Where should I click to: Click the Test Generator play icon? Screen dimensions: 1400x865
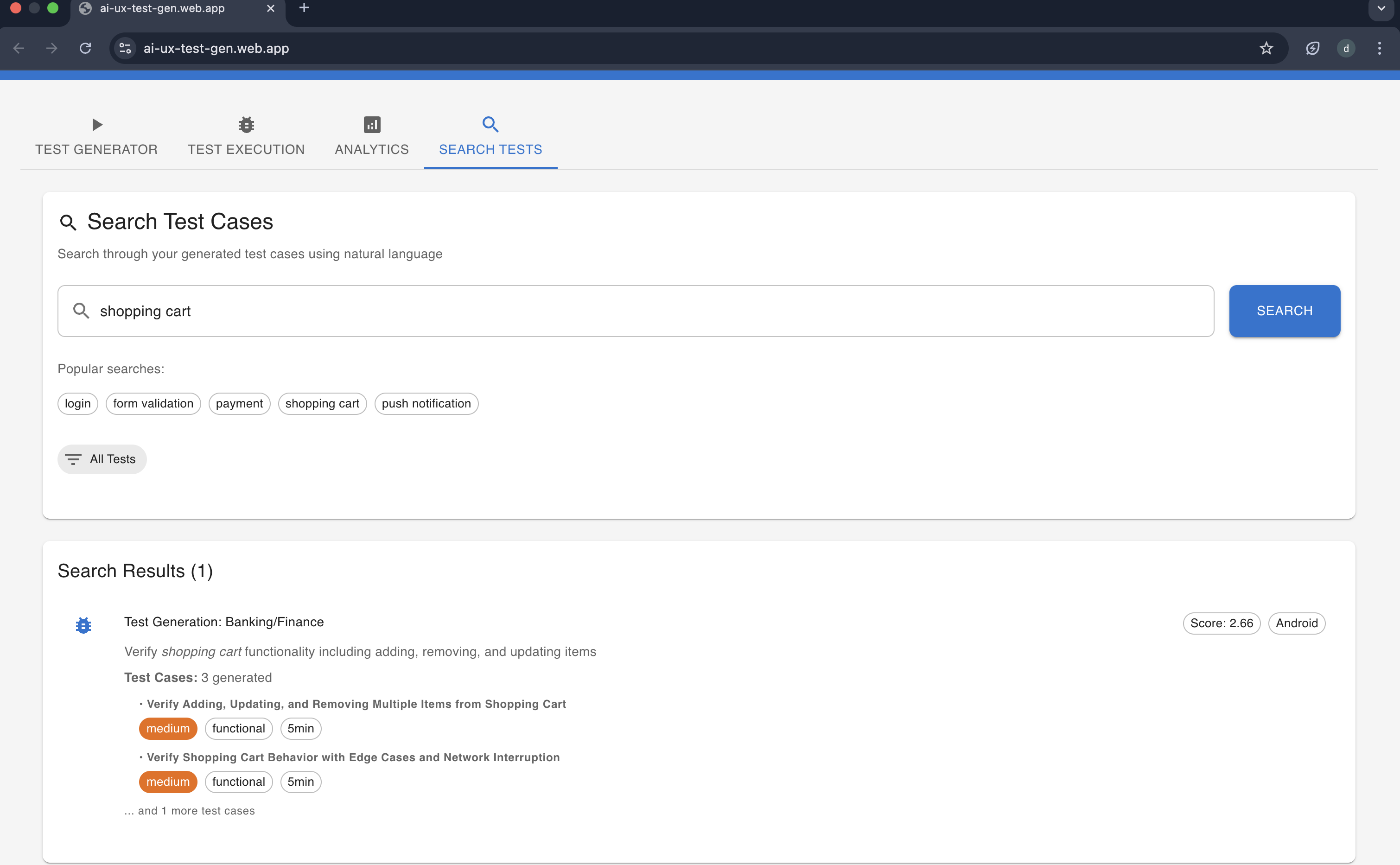pos(97,124)
